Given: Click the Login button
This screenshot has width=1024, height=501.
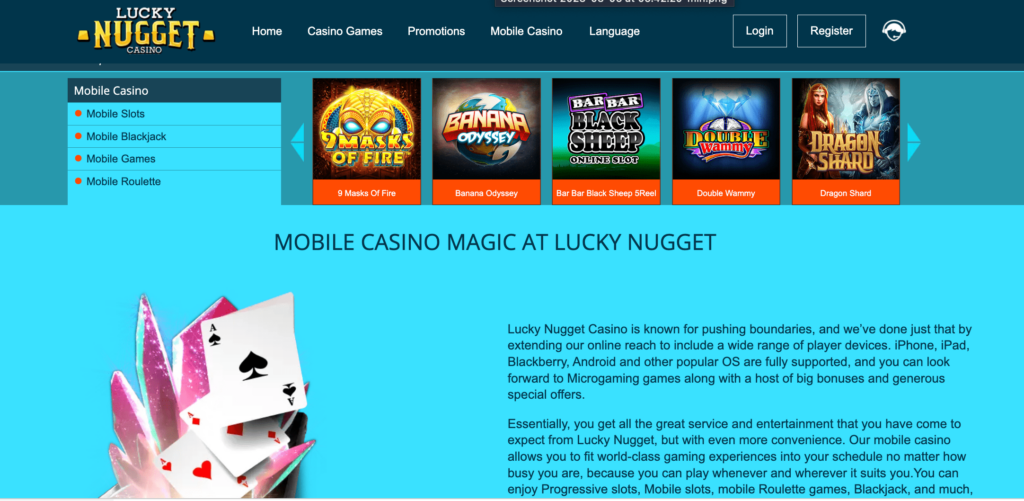Looking at the screenshot, I should coord(760,31).
